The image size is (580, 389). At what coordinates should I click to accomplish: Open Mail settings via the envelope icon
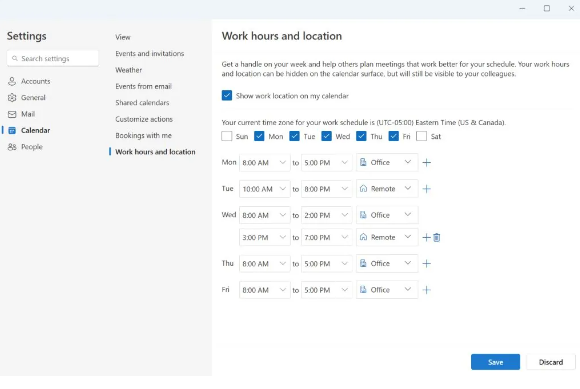click(12, 114)
